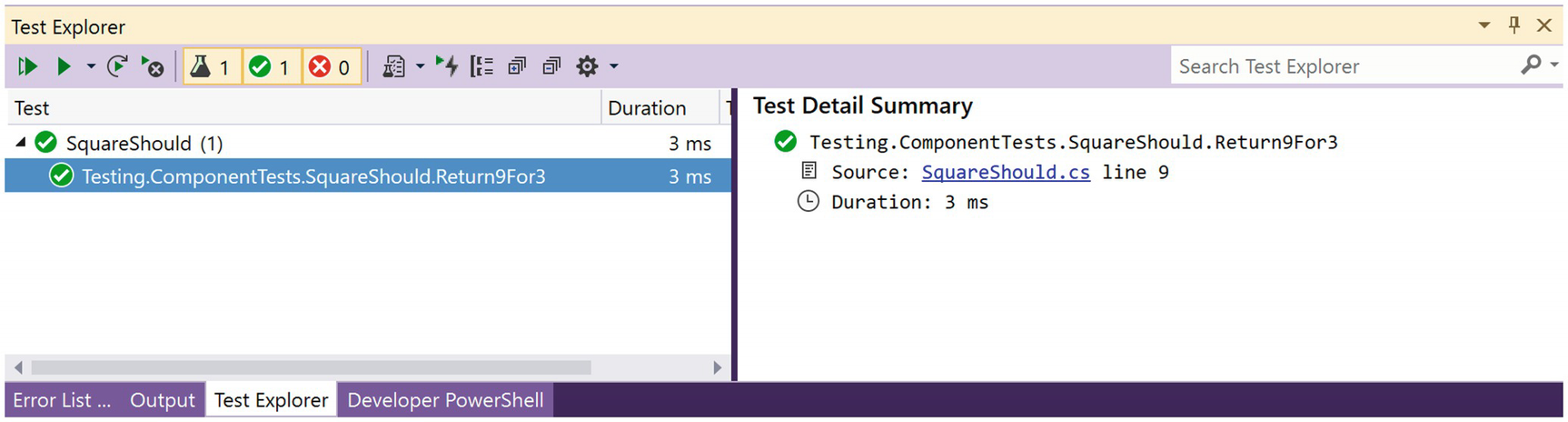Click the Run Tests After Build icon
1568x422 pixels.
click(x=447, y=66)
